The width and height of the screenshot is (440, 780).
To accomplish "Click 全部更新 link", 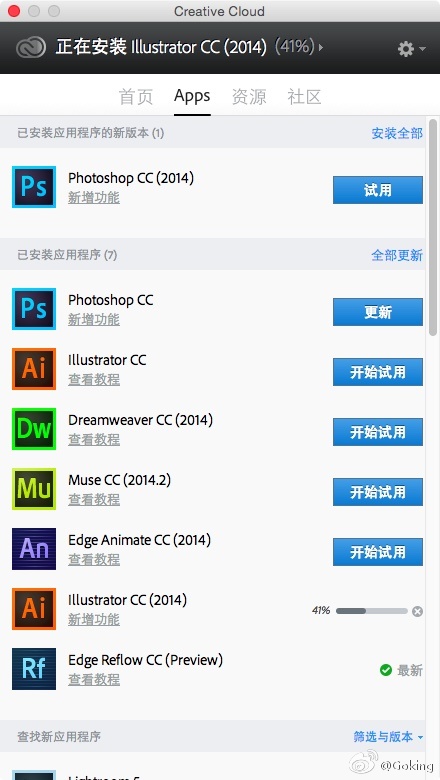I will pos(397,255).
